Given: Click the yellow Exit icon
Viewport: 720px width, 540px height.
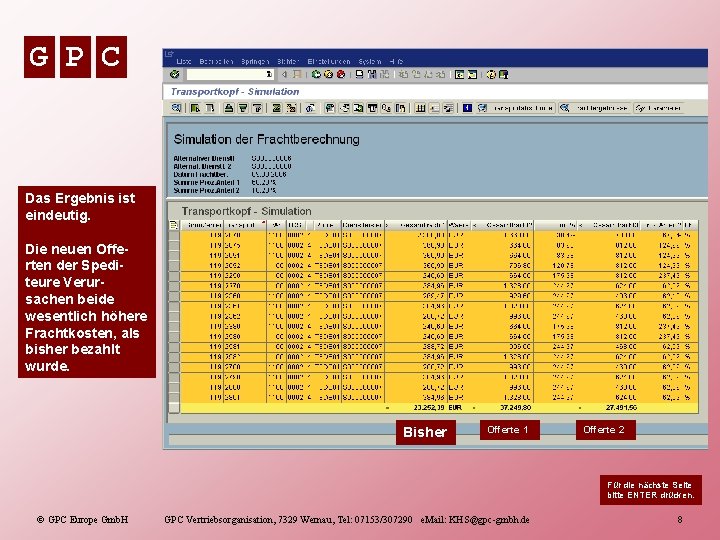Looking at the screenshot, I should tap(328, 74).
